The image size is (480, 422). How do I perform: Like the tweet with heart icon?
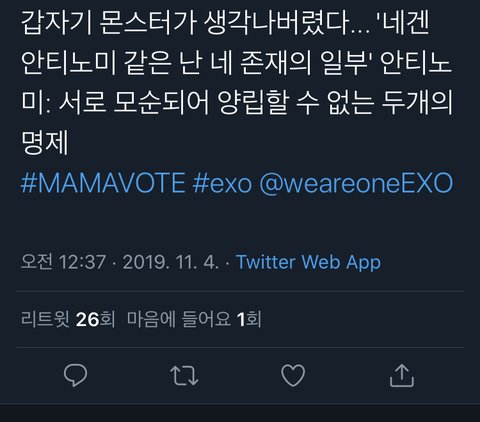coord(293,375)
